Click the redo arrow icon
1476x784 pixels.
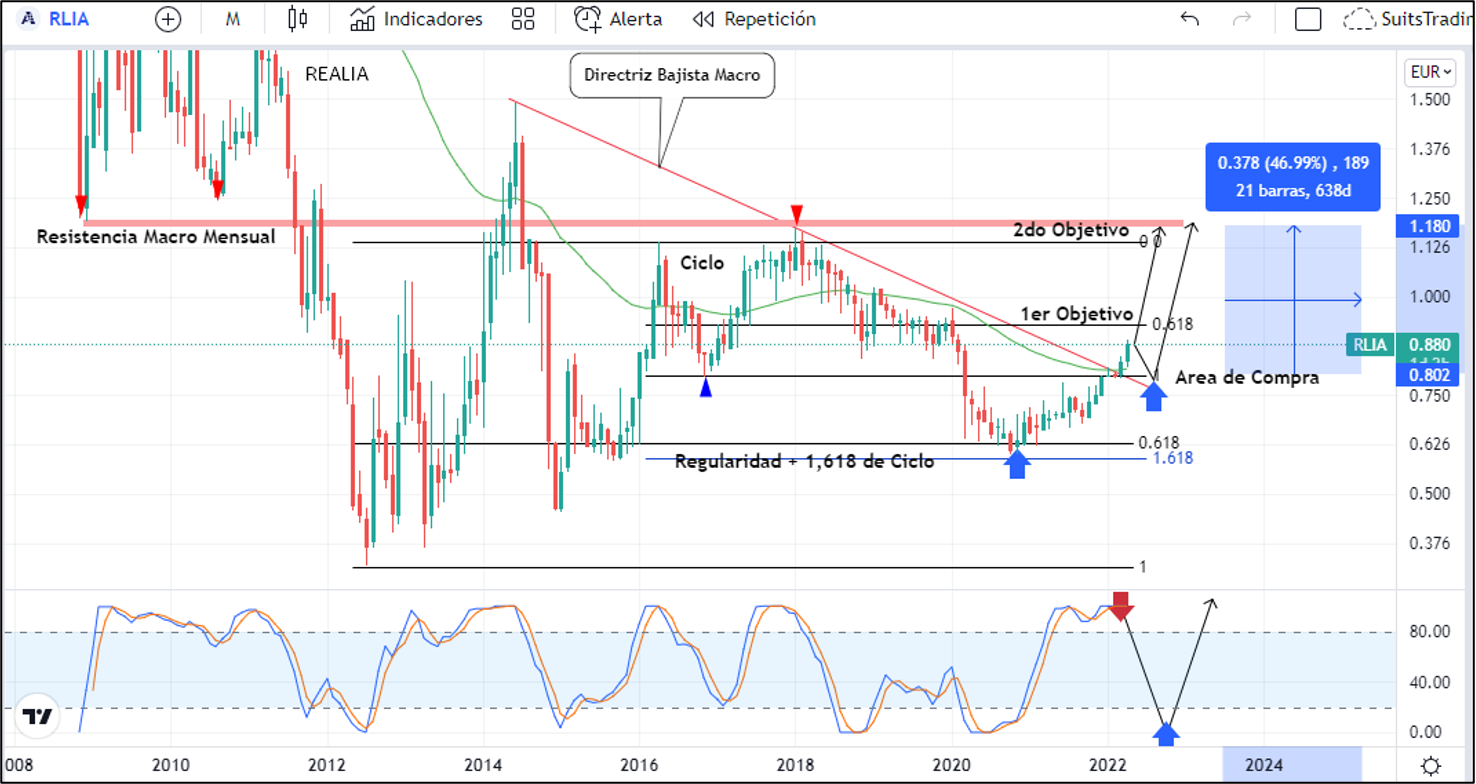click(x=1242, y=19)
